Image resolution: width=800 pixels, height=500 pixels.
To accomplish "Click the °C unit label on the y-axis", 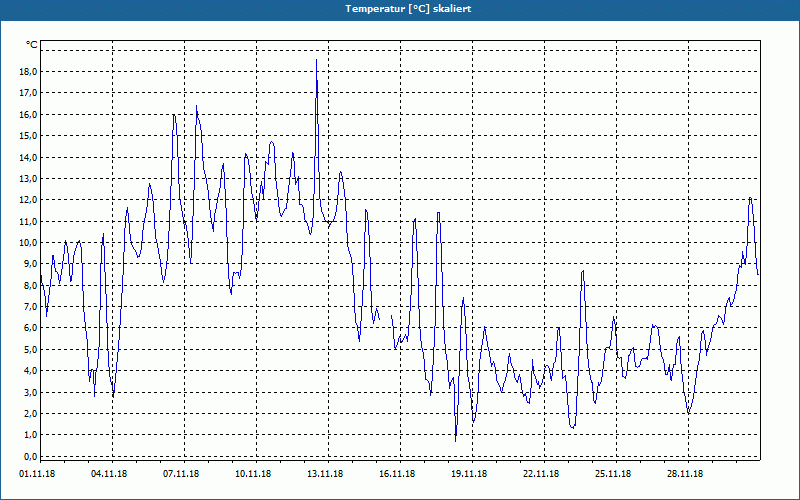I will (x=31, y=45).
